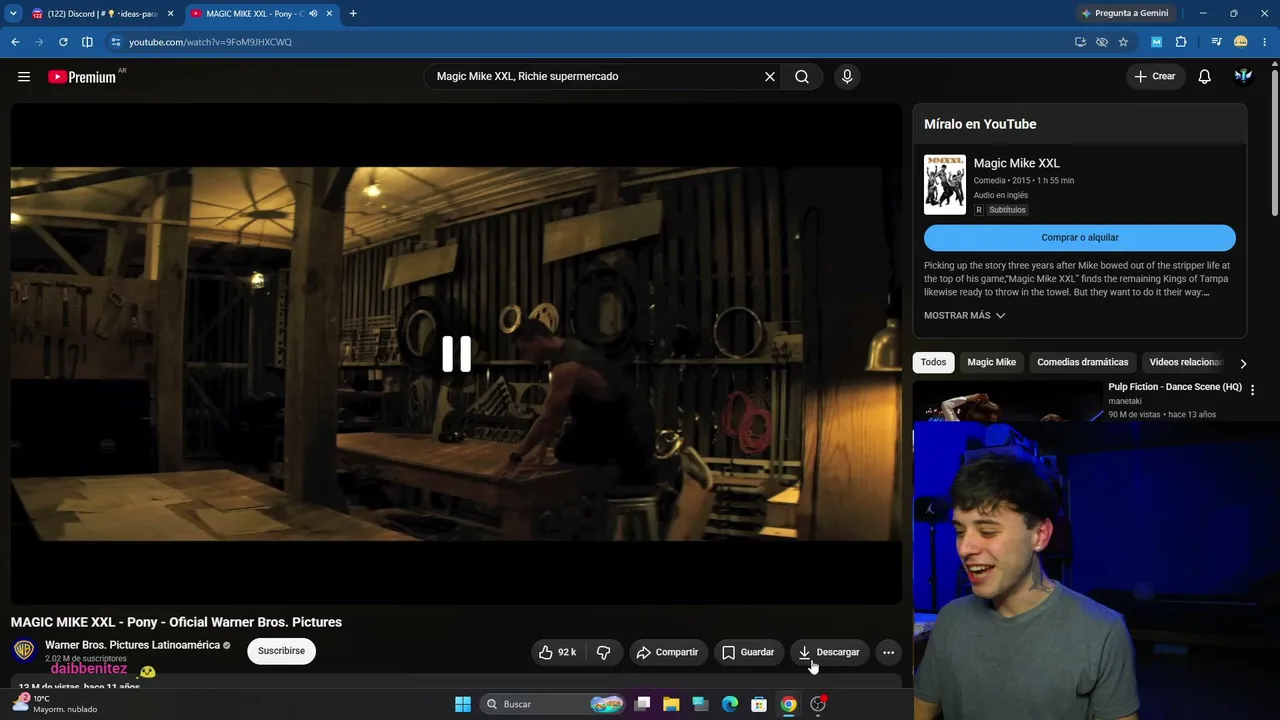Close the Discord browser tab
The image size is (1280, 720).
coord(170,14)
